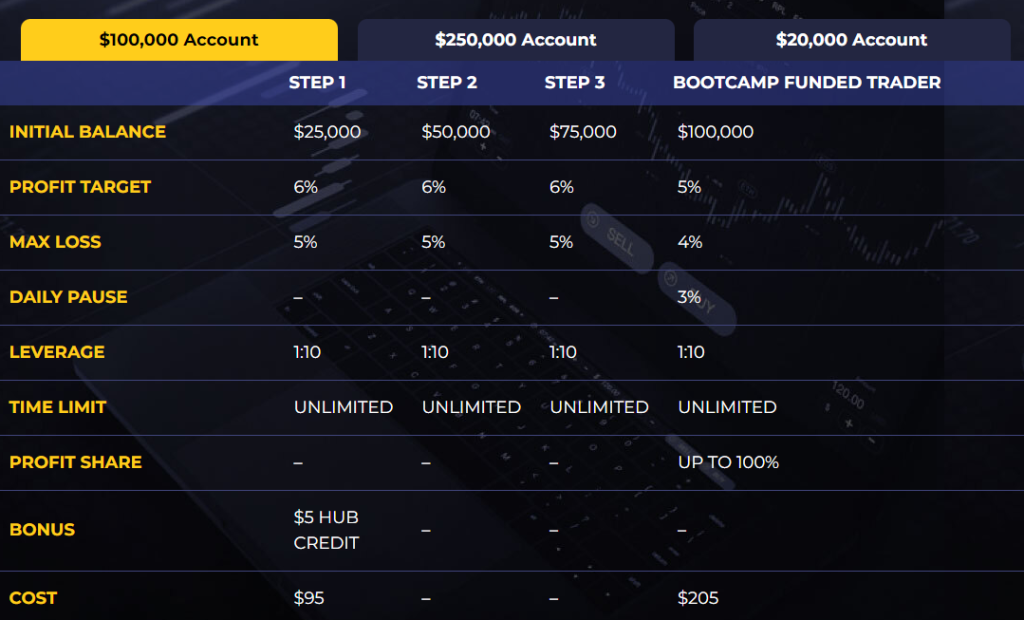Click the Bootcamp Funded Trader column header
Viewport: 1024px width, 620px height.
pyautogui.click(x=807, y=82)
